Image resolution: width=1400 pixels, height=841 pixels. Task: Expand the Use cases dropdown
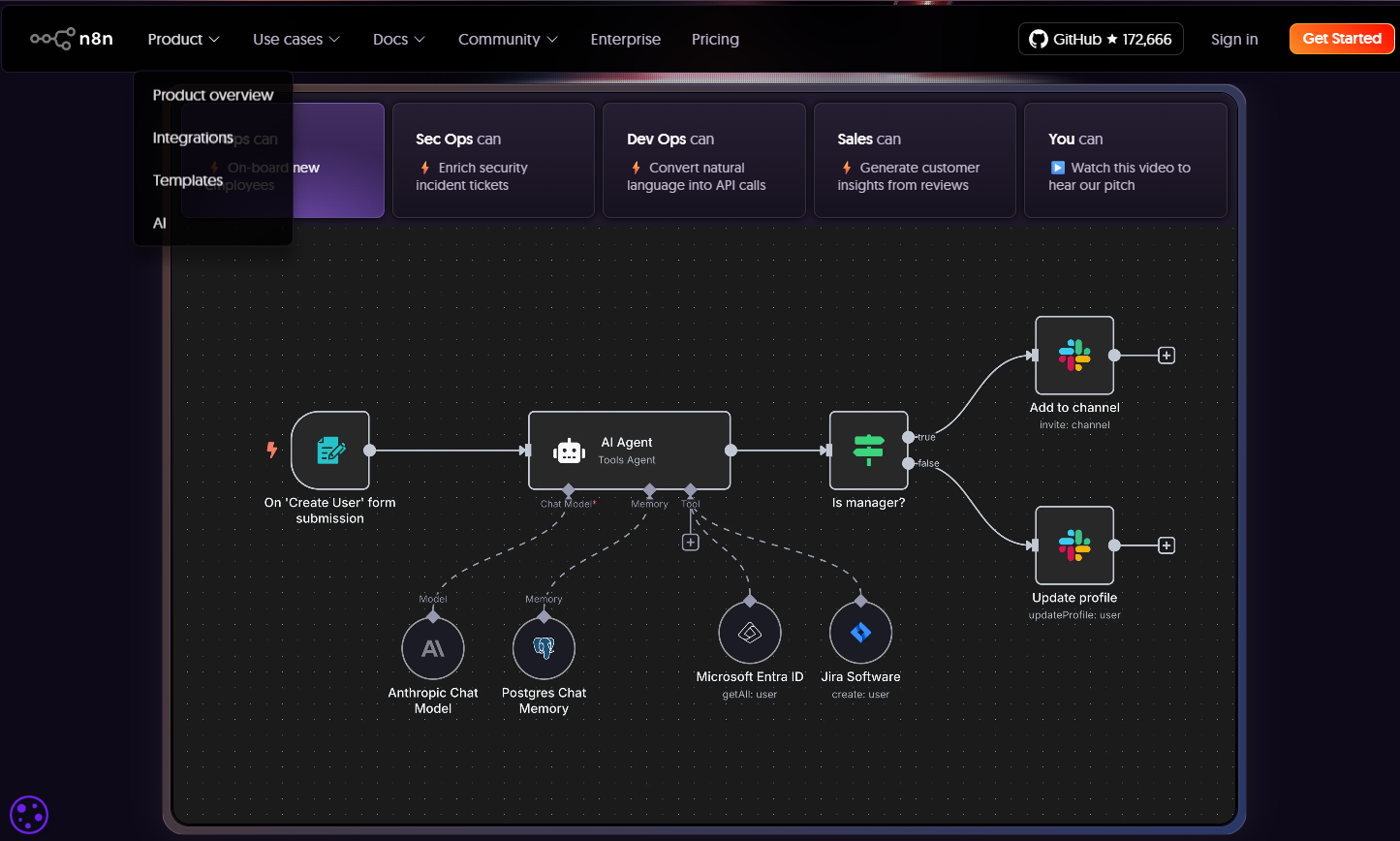coord(296,40)
